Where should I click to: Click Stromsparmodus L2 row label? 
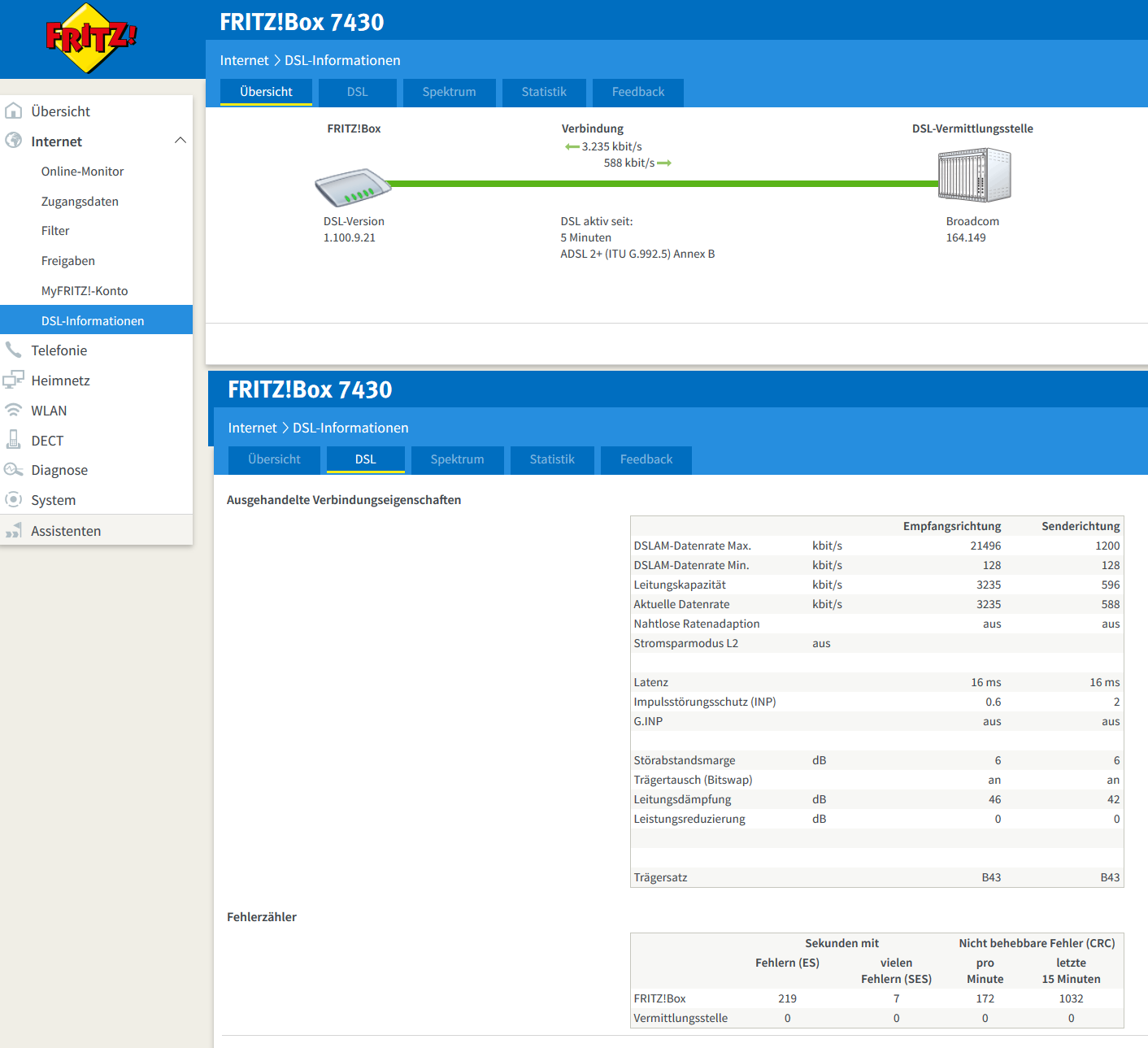(x=686, y=643)
